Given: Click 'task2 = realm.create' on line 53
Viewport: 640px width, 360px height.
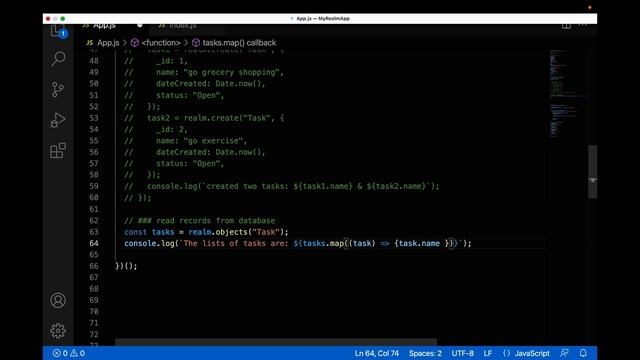Looking at the screenshot, I should click(193, 118).
